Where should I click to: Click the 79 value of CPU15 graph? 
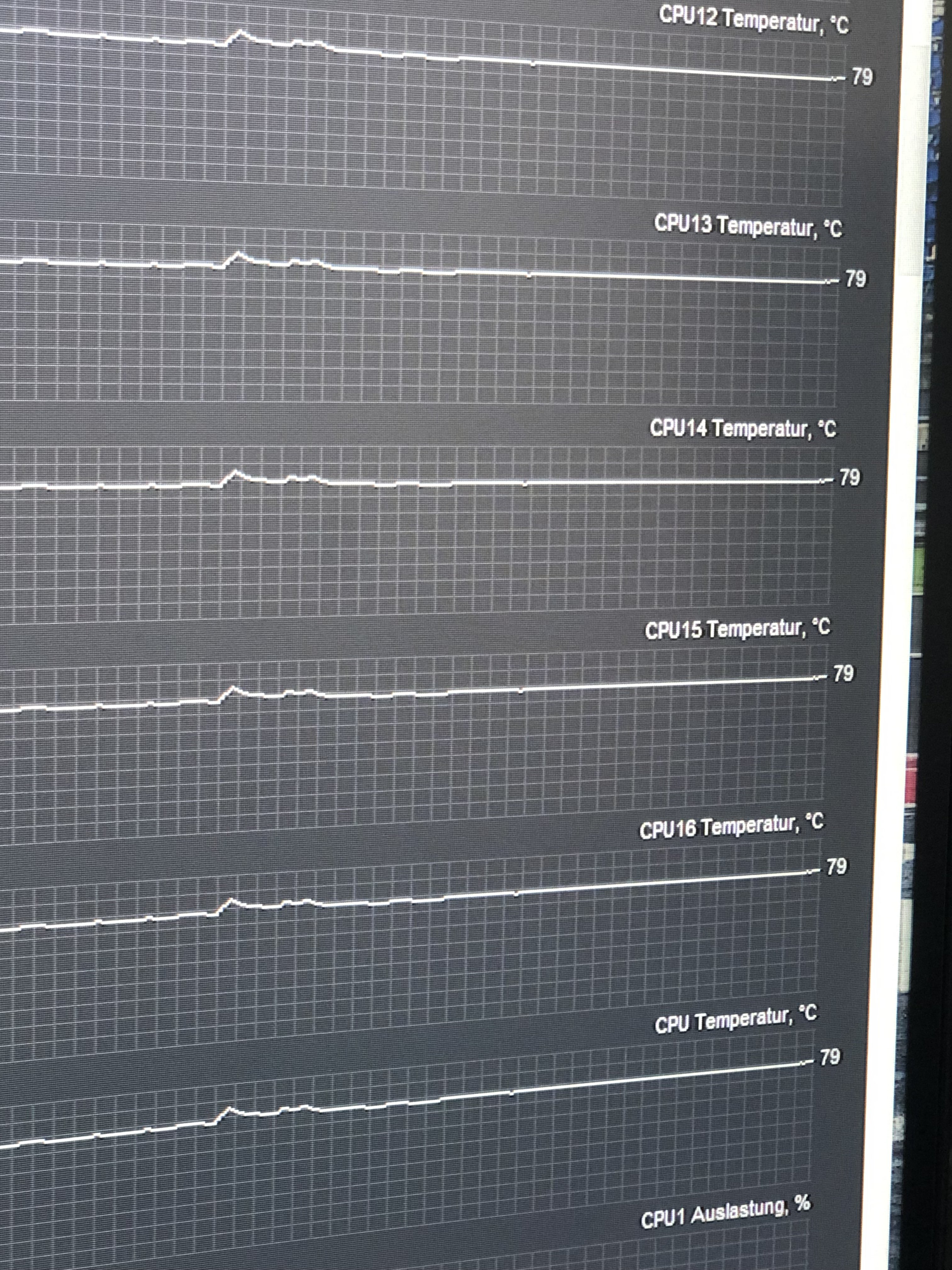pyautogui.click(x=843, y=673)
